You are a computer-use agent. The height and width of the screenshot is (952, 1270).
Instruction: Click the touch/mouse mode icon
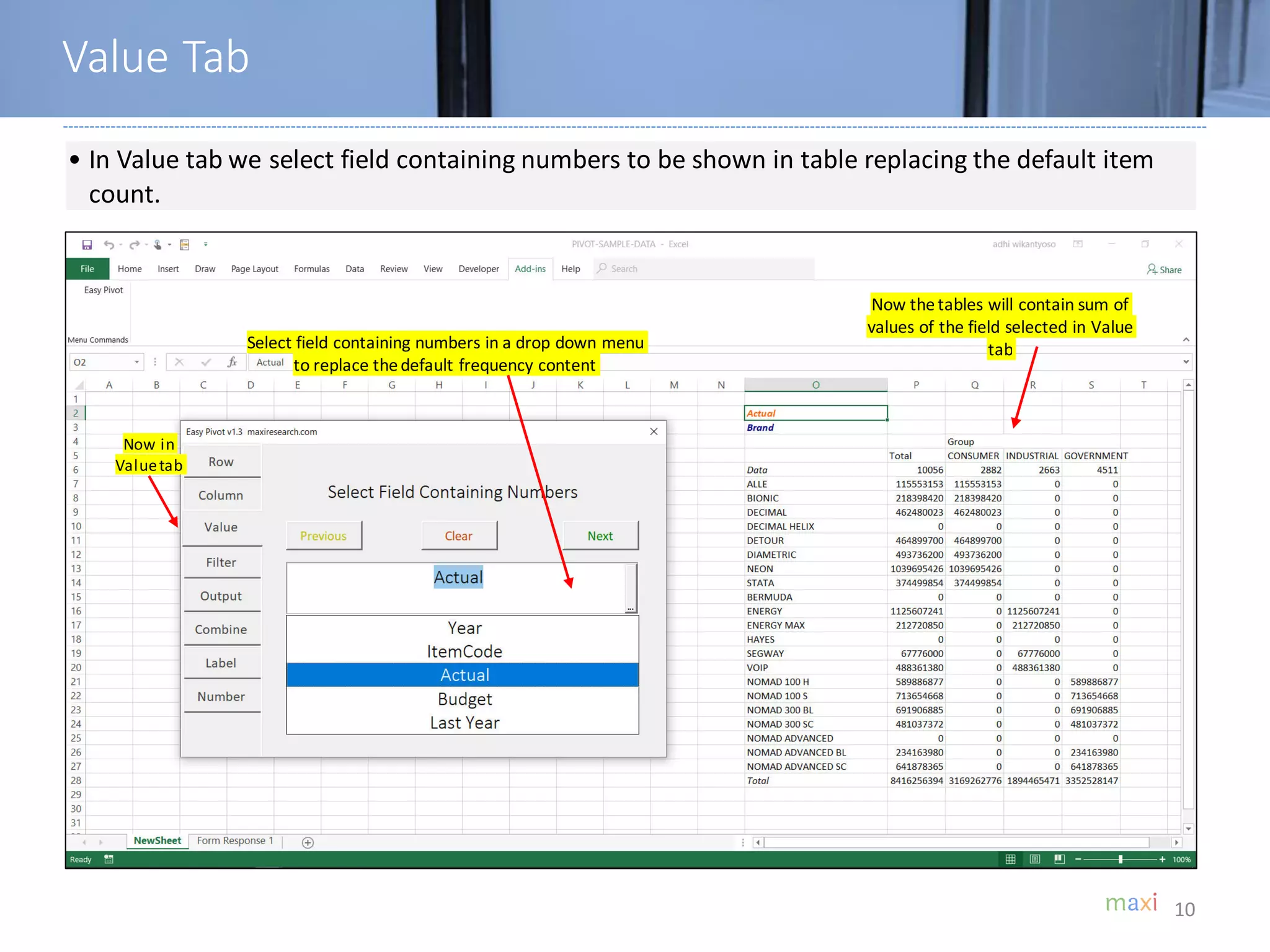[158, 245]
